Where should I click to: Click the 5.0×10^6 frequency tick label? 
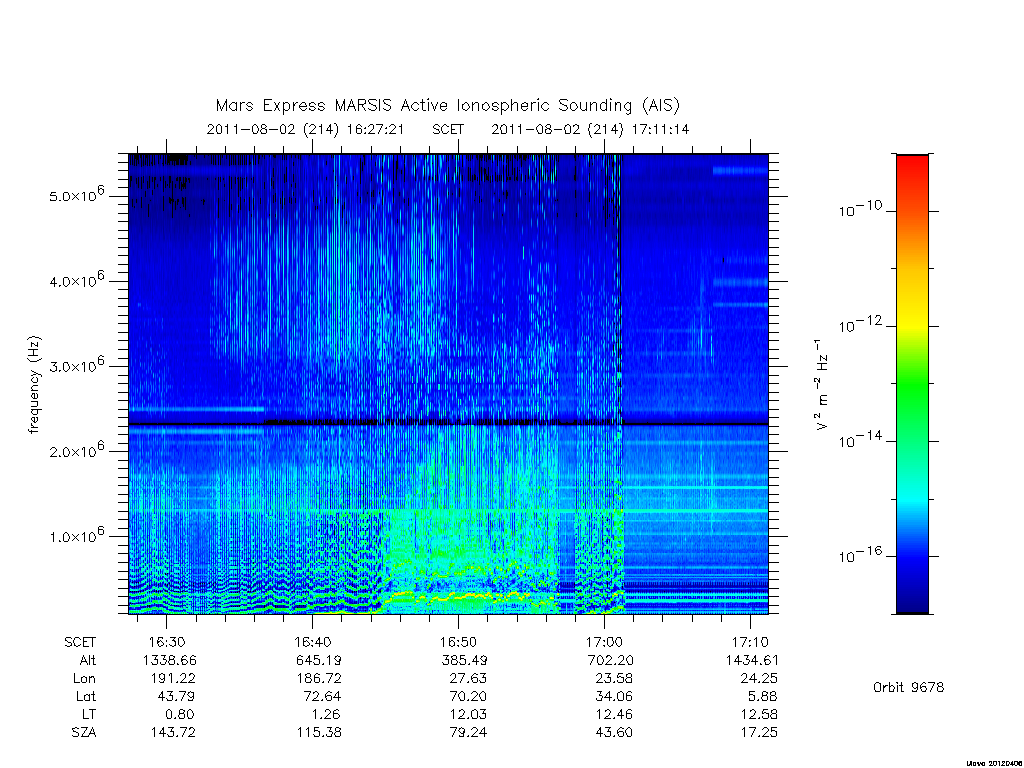(x=76, y=195)
